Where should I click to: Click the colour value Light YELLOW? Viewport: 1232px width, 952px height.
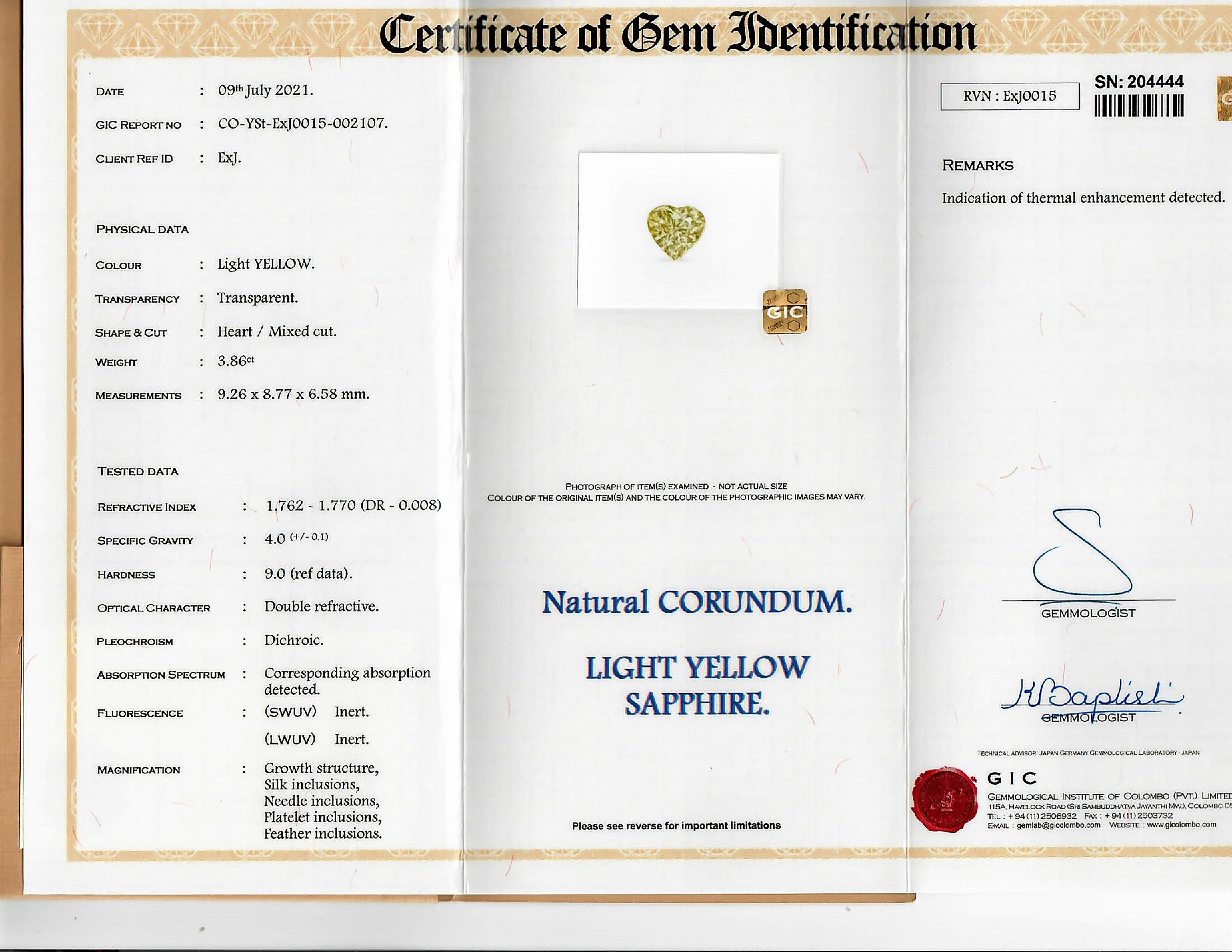[266, 264]
